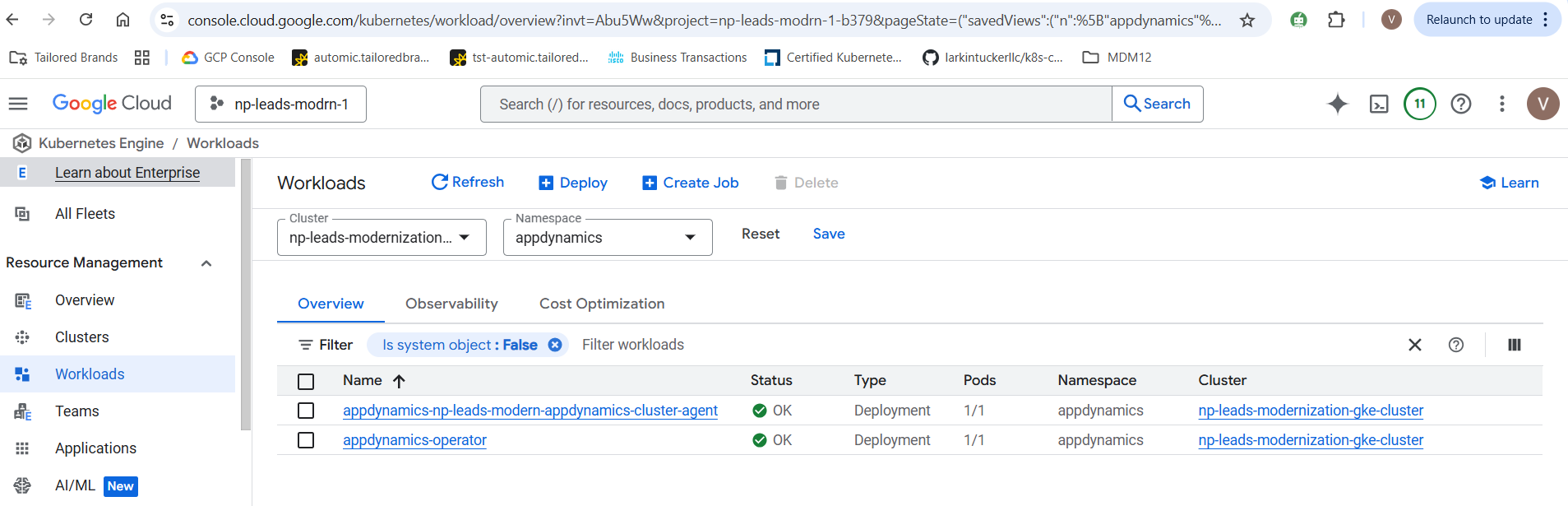
Task: Remove the Is system object False chip
Action: click(555, 345)
